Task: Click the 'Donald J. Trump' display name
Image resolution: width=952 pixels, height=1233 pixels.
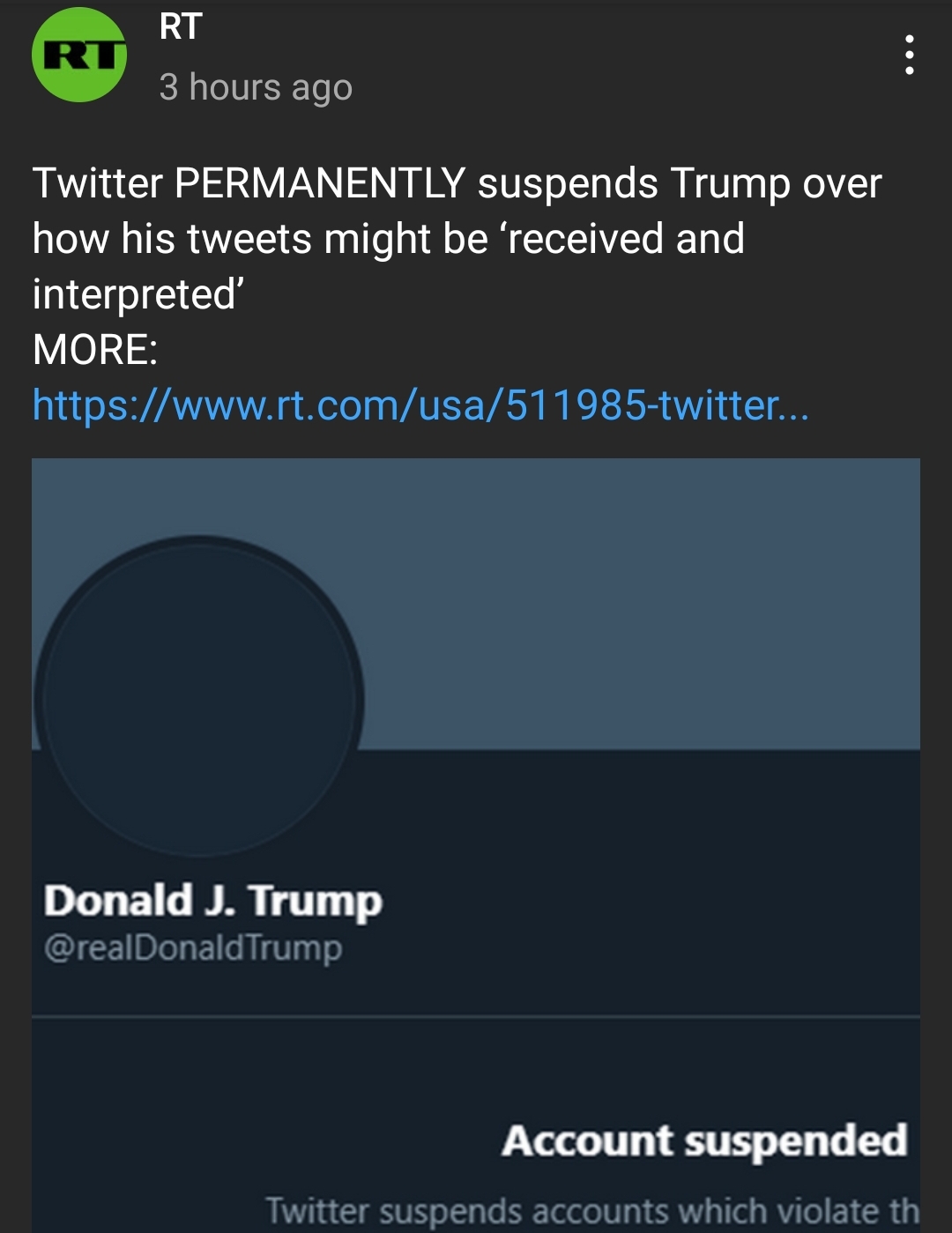Action: [x=213, y=901]
